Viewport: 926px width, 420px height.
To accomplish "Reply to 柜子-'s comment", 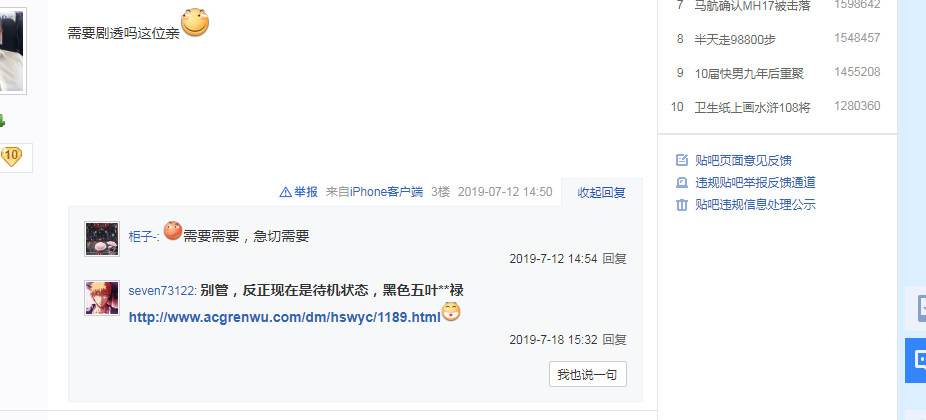I will (614, 259).
